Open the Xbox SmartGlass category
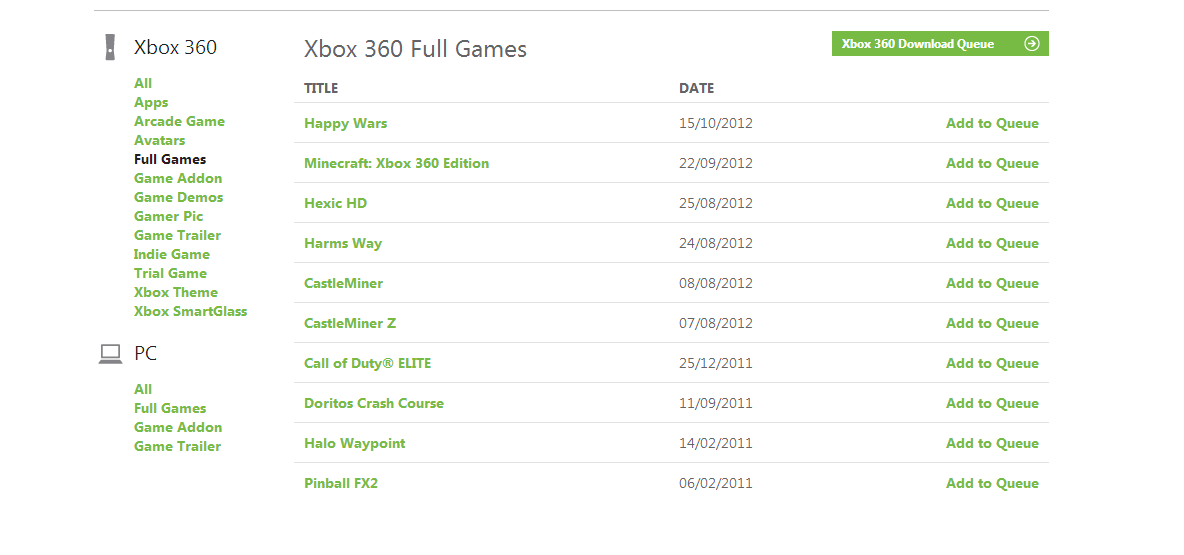The image size is (1184, 555). (x=190, y=311)
